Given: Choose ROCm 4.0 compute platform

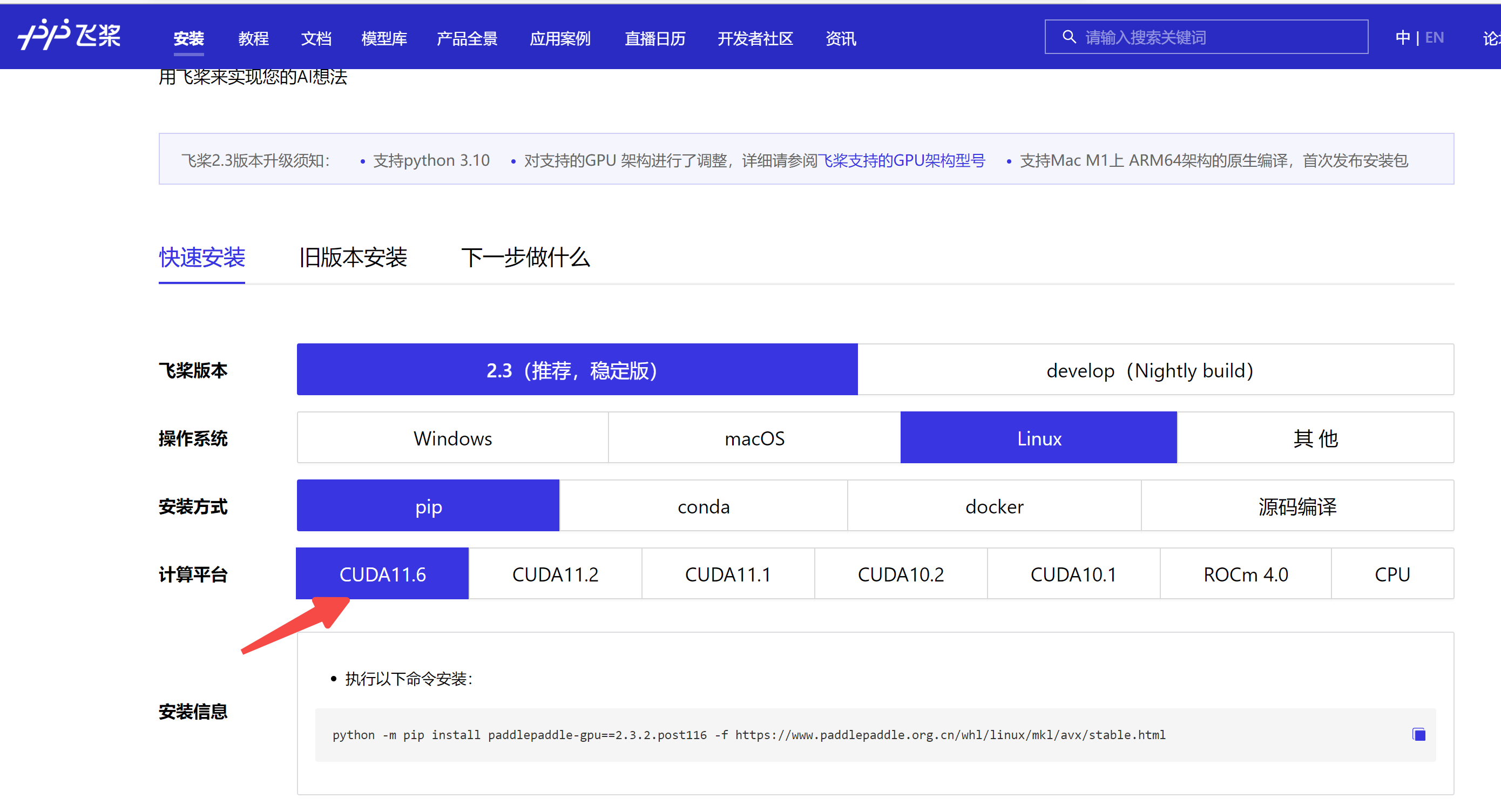Looking at the screenshot, I should point(1245,574).
